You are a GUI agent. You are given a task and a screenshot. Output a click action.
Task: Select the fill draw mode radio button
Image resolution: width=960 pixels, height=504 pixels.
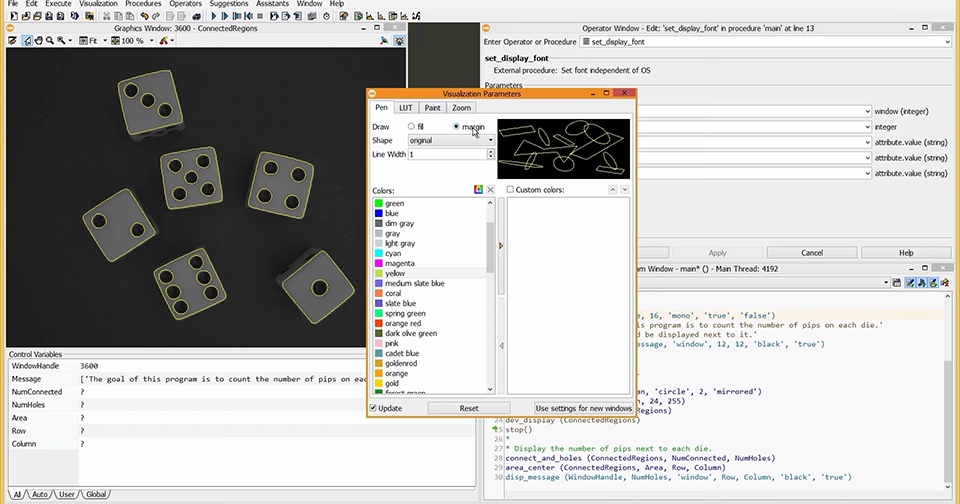[x=411, y=126]
